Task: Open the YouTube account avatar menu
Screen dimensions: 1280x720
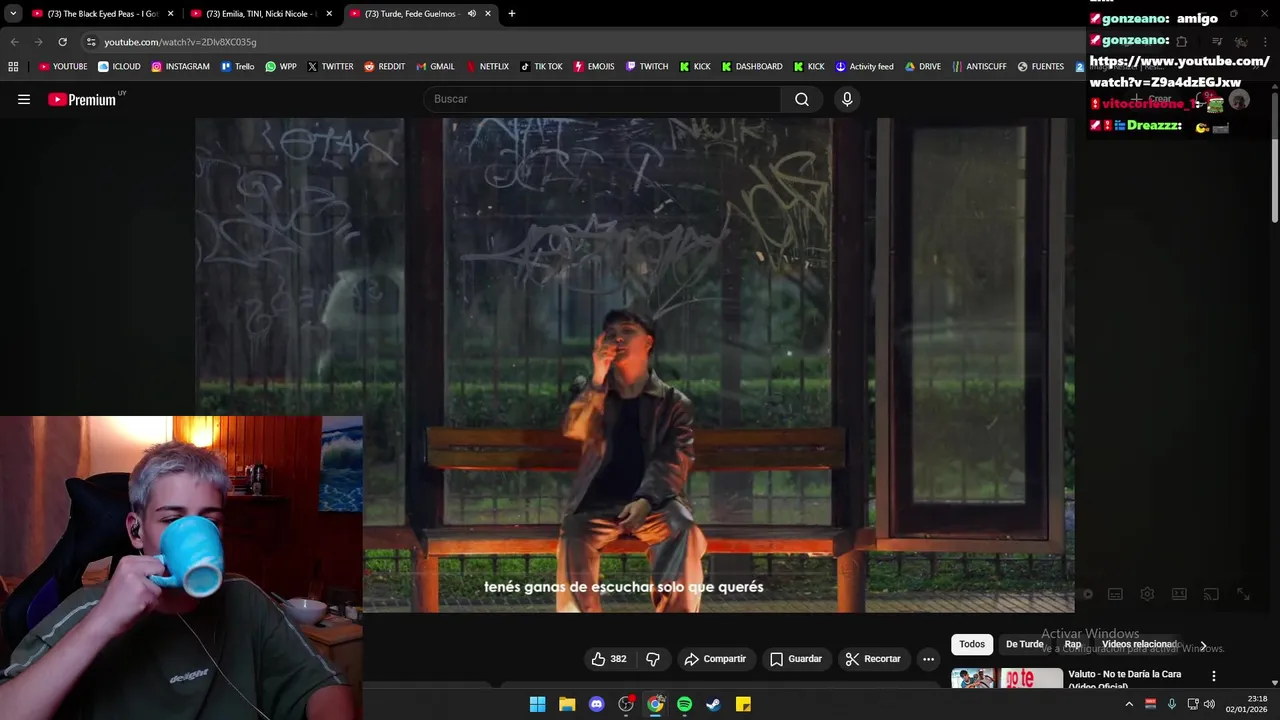Action: 1239,99
